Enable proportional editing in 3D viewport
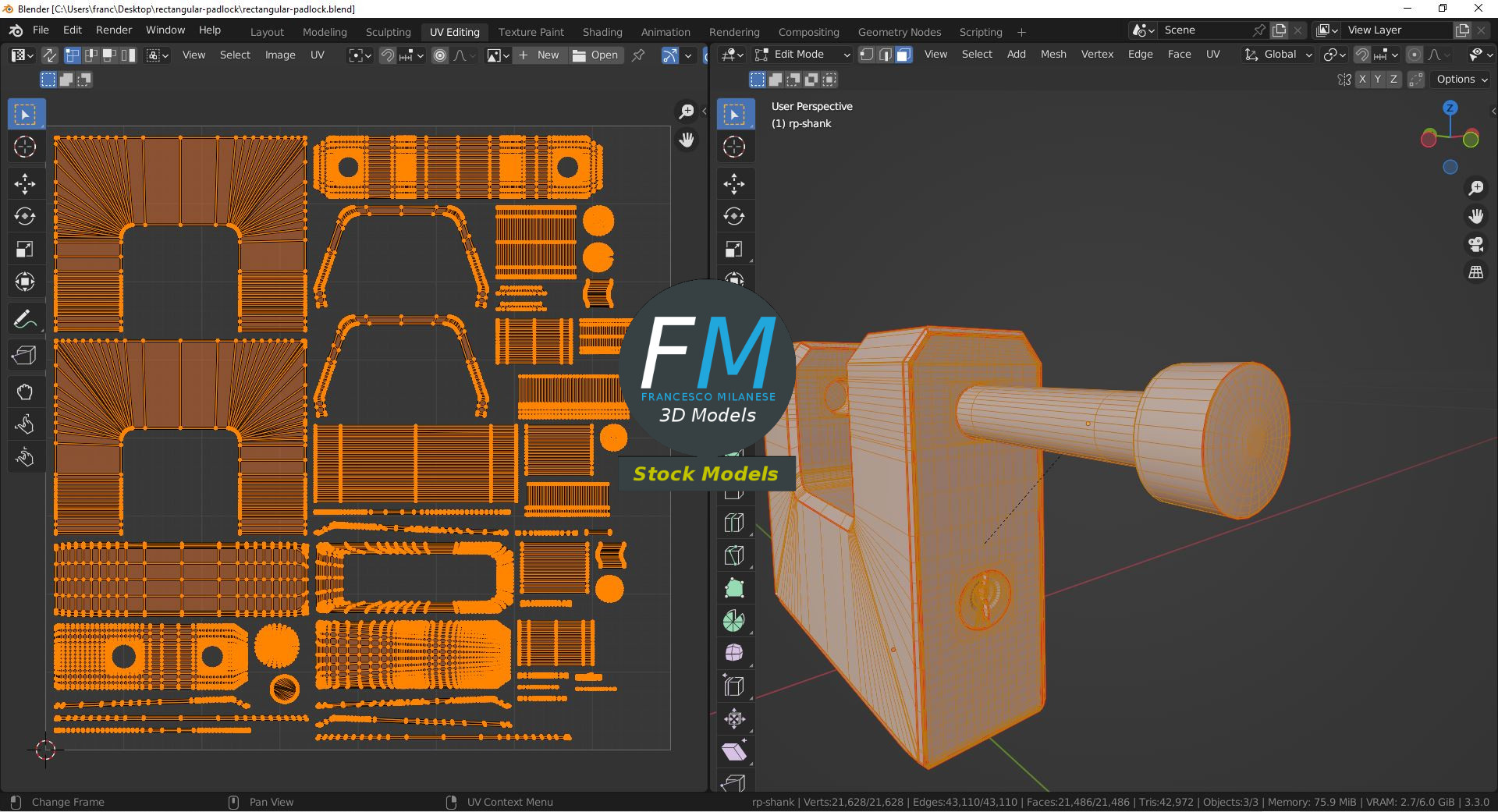 (x=1415, y=55)
